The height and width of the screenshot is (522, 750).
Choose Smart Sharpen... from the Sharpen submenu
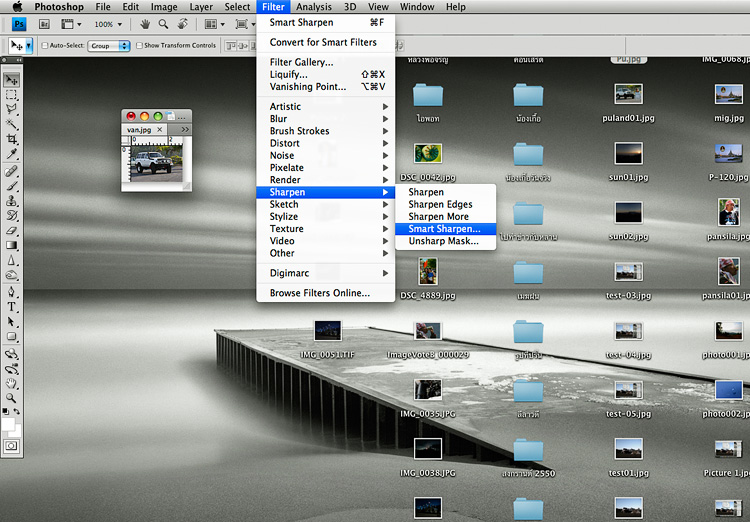coord(444,229)
